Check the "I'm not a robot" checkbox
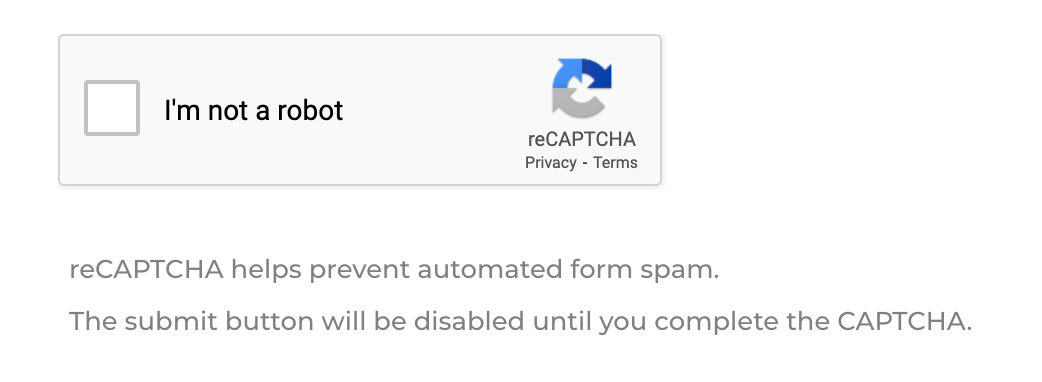The image size is (1042, 382). (x=112, y=108)
